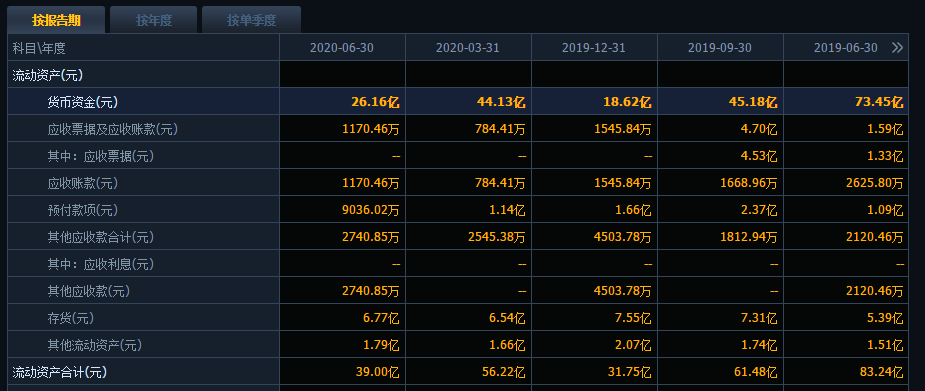Click the 2020-03-31 column header
Viewport: 925px width, 391px height.
(x=468, y=48)
